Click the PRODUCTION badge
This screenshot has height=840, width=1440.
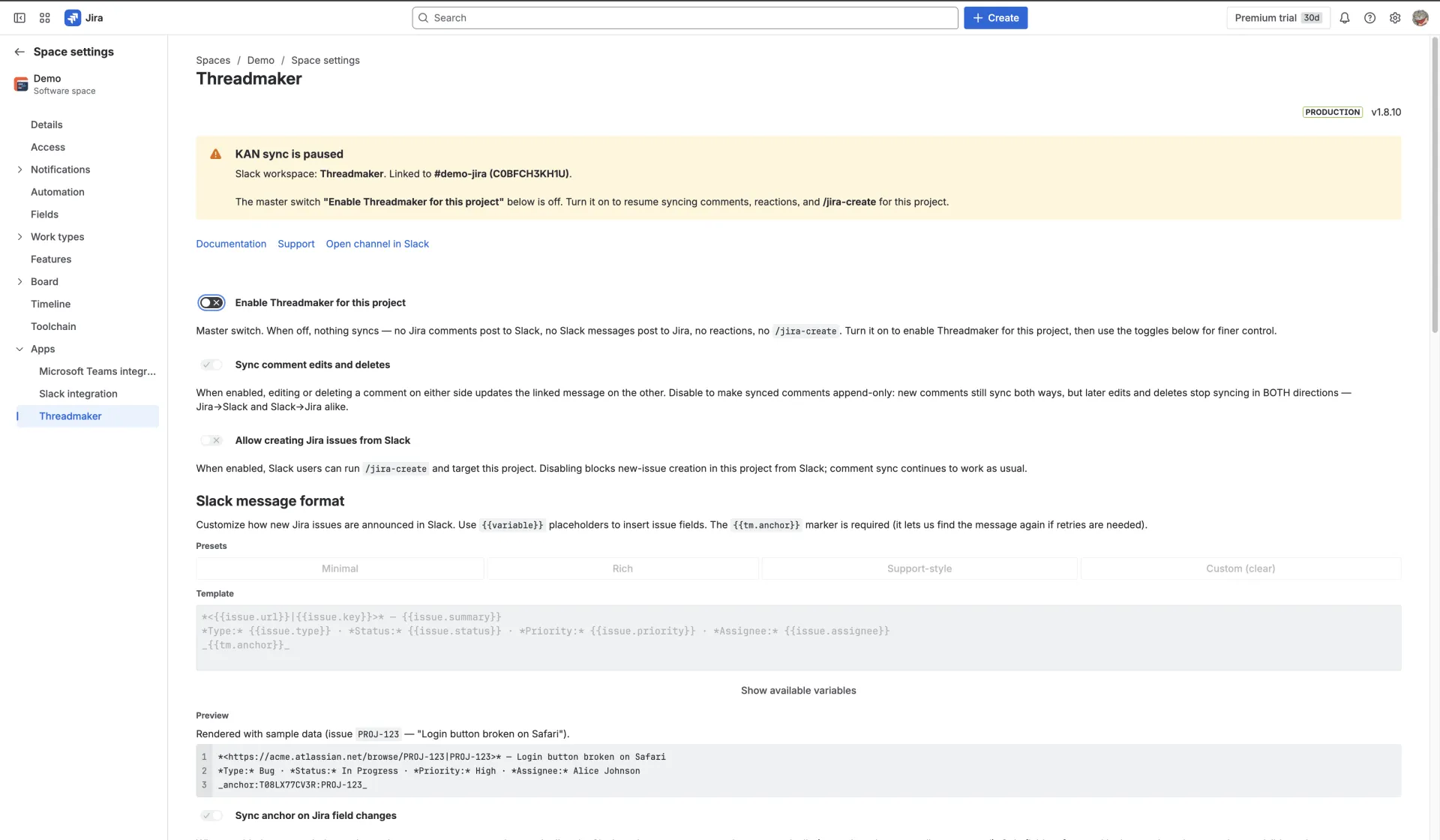click(x=1332, y=112)
